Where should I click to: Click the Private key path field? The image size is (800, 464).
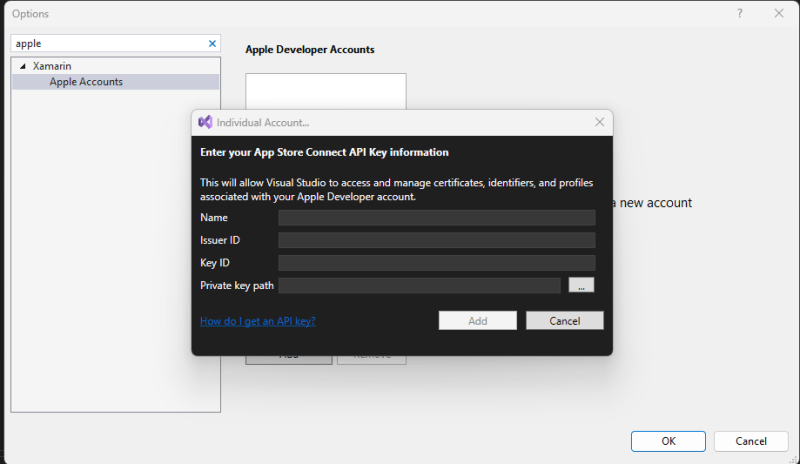tap(419, 285)
